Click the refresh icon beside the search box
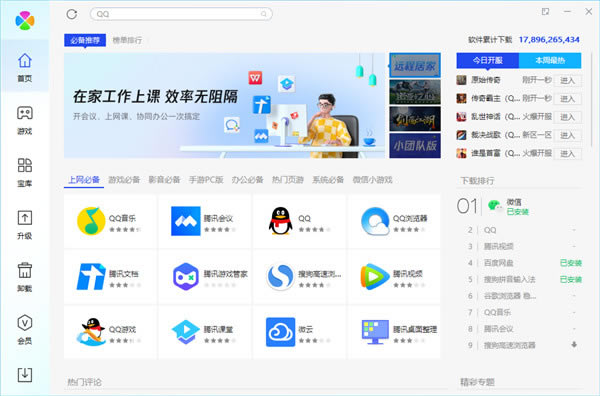The image size is (600, 396). (72, 14)
